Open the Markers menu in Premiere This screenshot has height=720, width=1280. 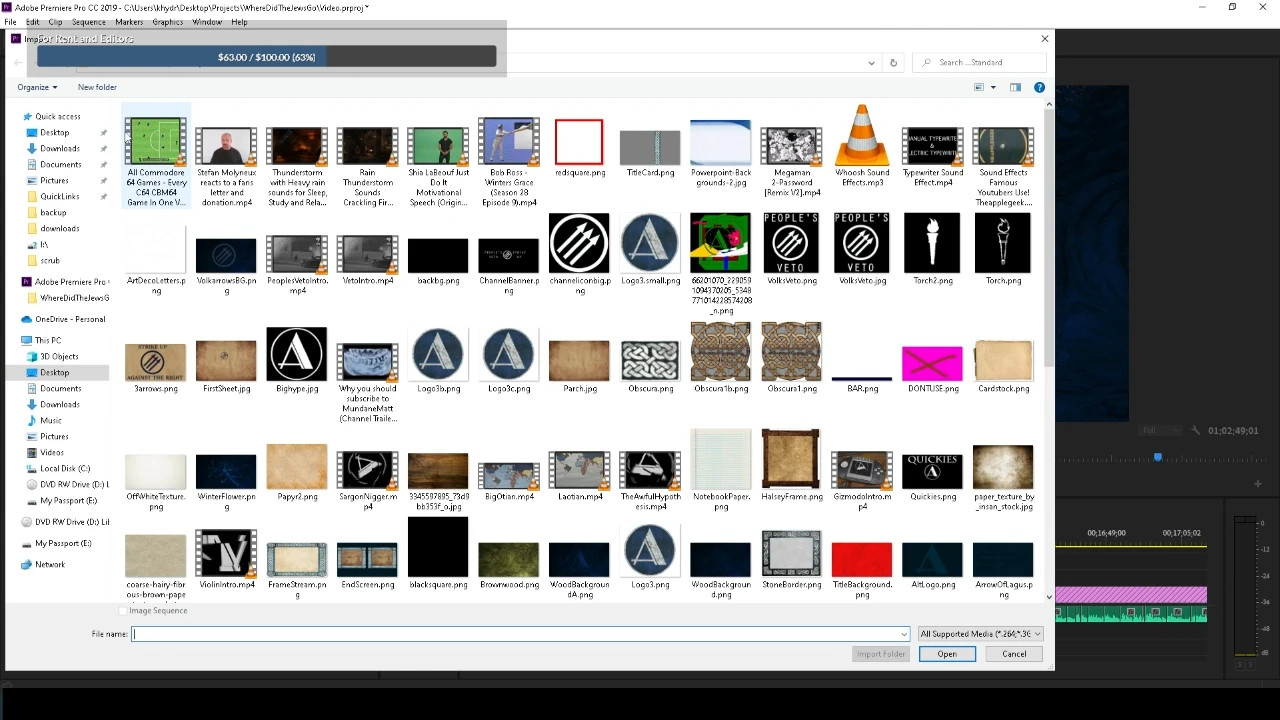click(x=129, y=22)
